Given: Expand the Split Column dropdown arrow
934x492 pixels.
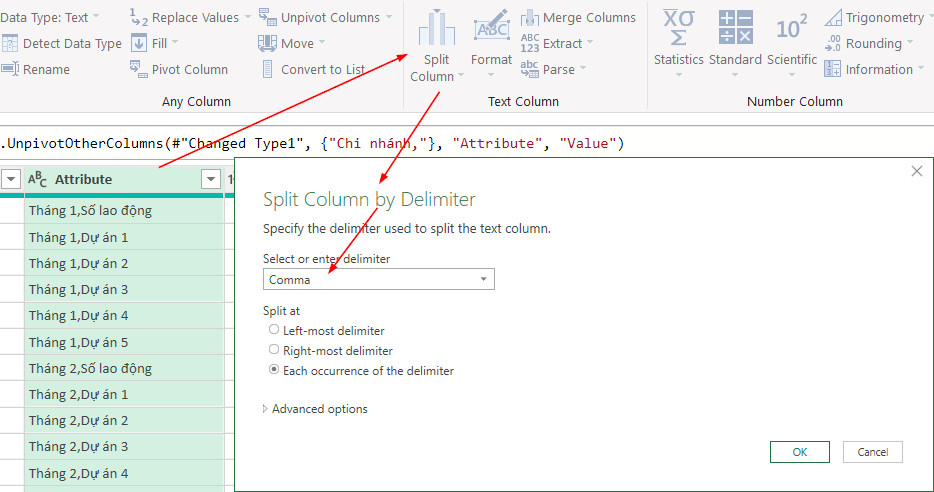Looking at the screenshot, I should (x=461, y=76).
